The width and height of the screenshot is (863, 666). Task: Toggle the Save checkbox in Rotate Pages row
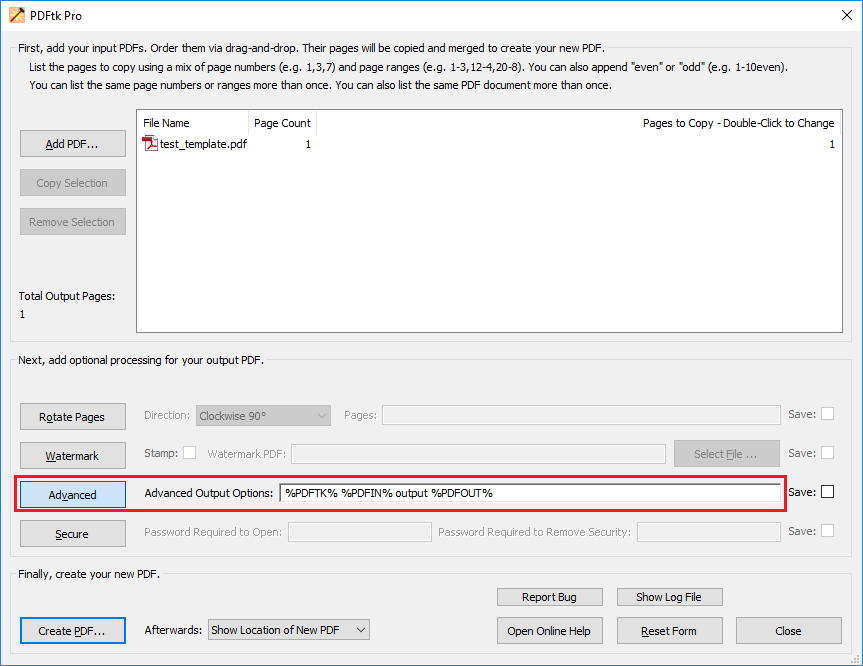coord(827,414)
